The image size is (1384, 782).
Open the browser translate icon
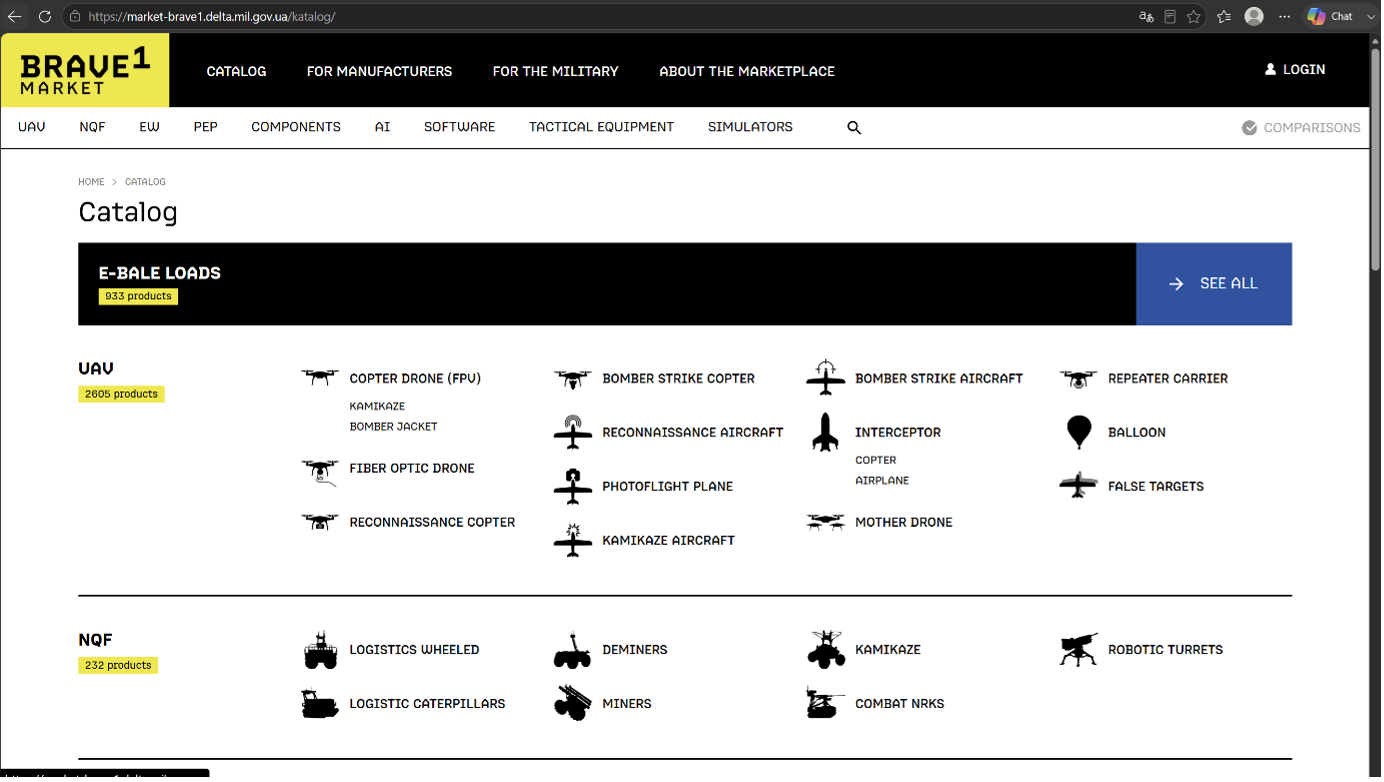(1146, 17)
